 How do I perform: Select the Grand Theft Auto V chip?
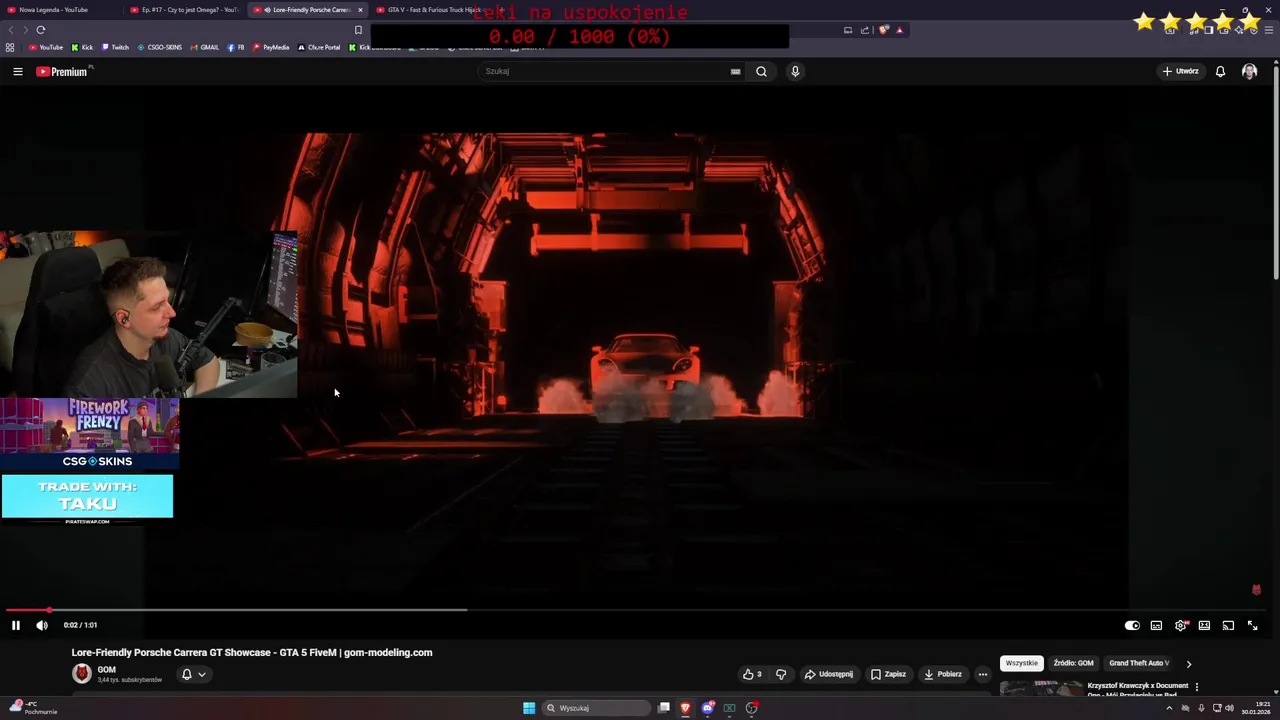click(1139, 663)
